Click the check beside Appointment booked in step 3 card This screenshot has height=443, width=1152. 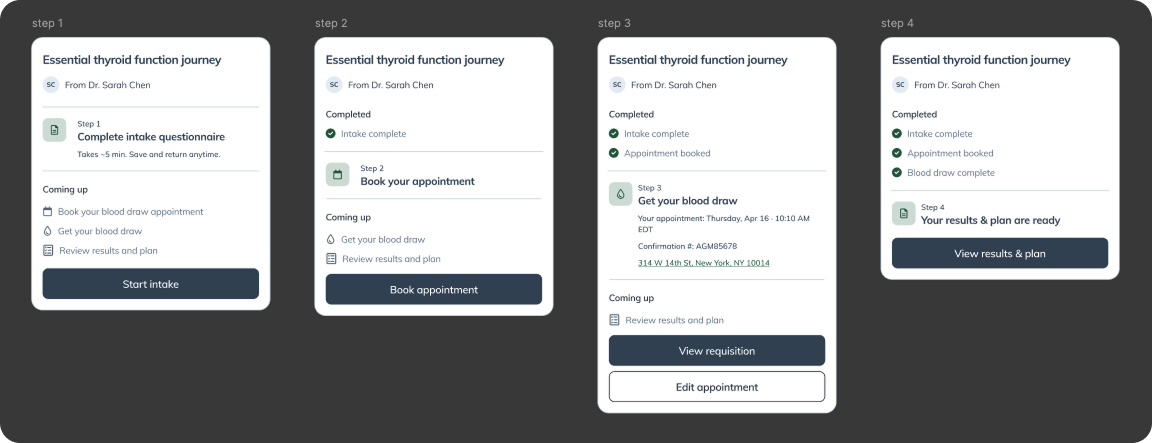(x=613, y=154)
